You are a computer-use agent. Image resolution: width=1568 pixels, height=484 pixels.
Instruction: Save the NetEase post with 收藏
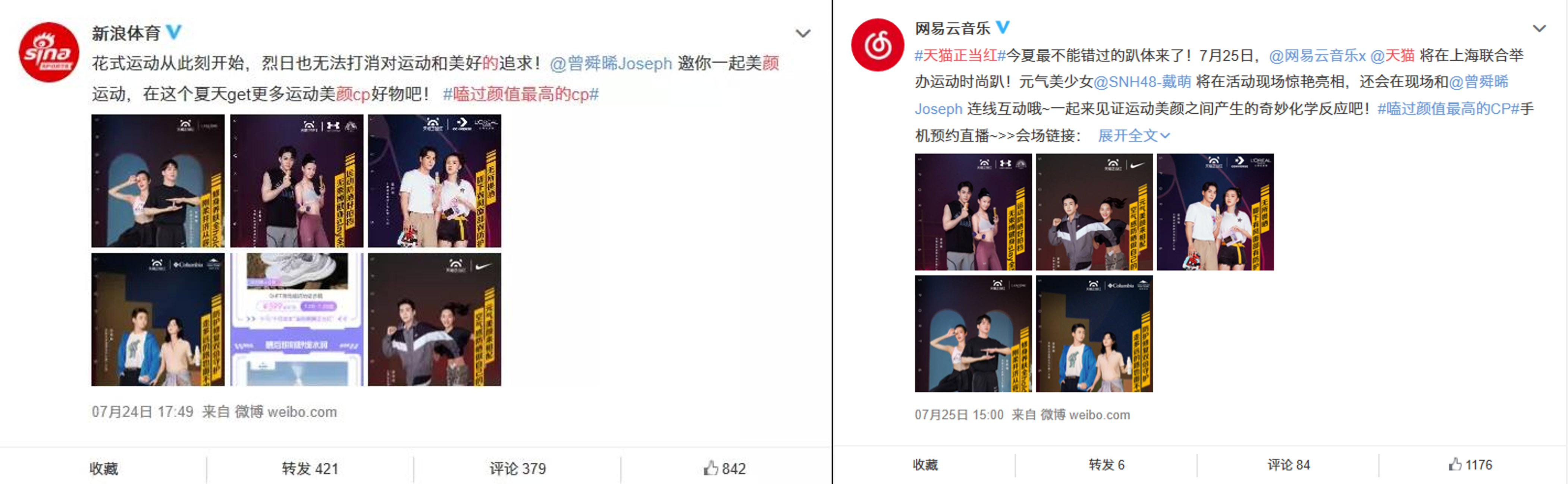click(x=925, y=465)
